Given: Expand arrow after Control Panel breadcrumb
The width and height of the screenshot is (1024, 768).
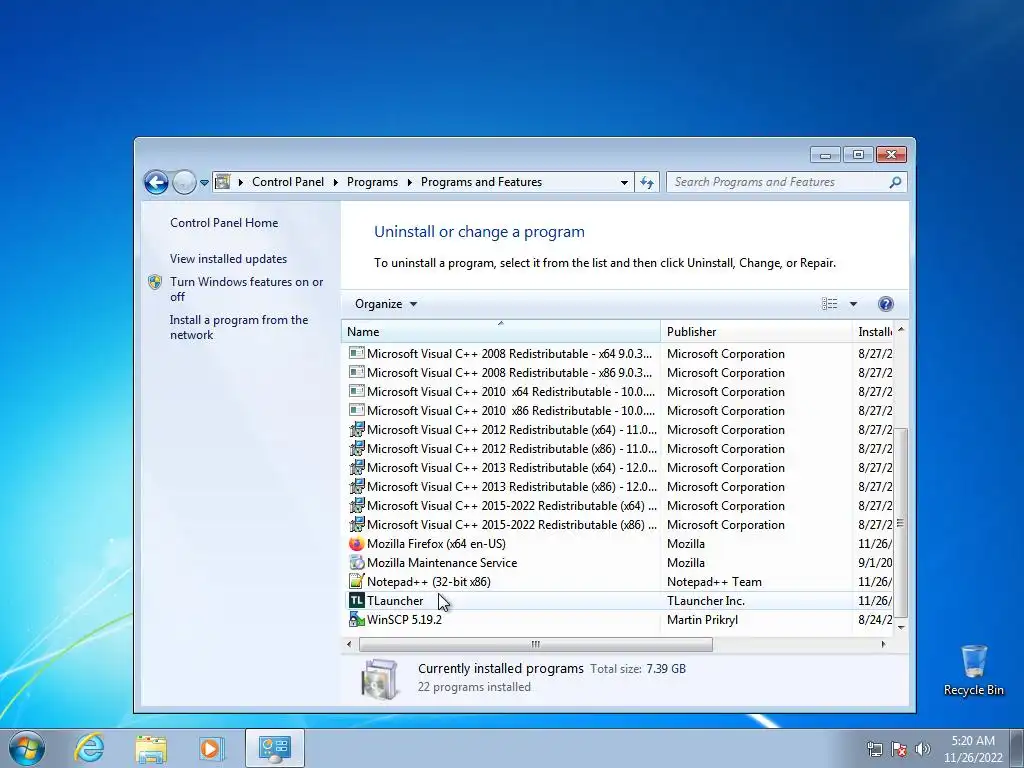Looking at the screenshot, I should point(336,182).
